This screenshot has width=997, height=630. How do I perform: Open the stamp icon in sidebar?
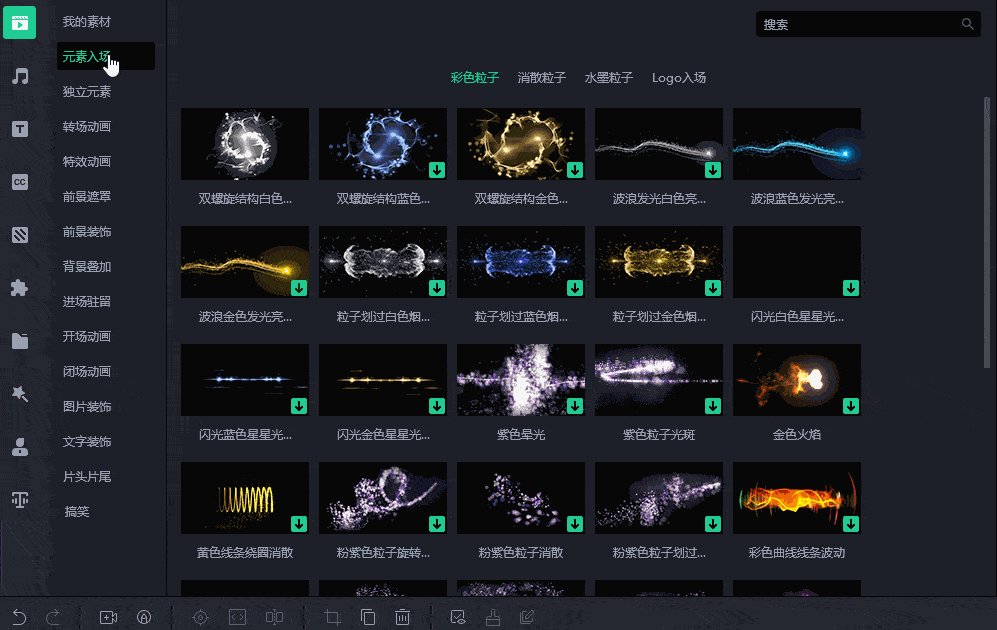click(x=20, y=447)
